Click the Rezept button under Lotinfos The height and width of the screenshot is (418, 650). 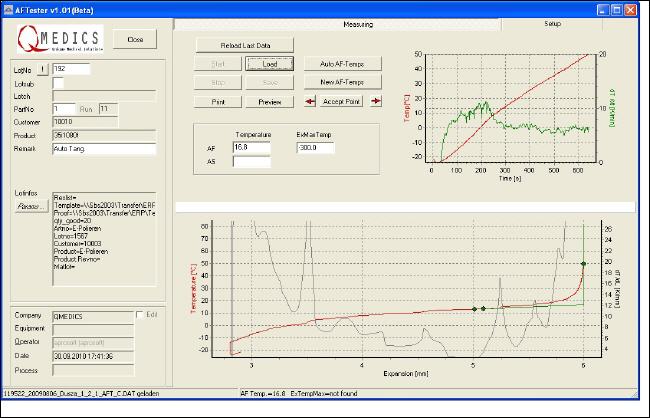pyautogui.click(x=32, y=206)
